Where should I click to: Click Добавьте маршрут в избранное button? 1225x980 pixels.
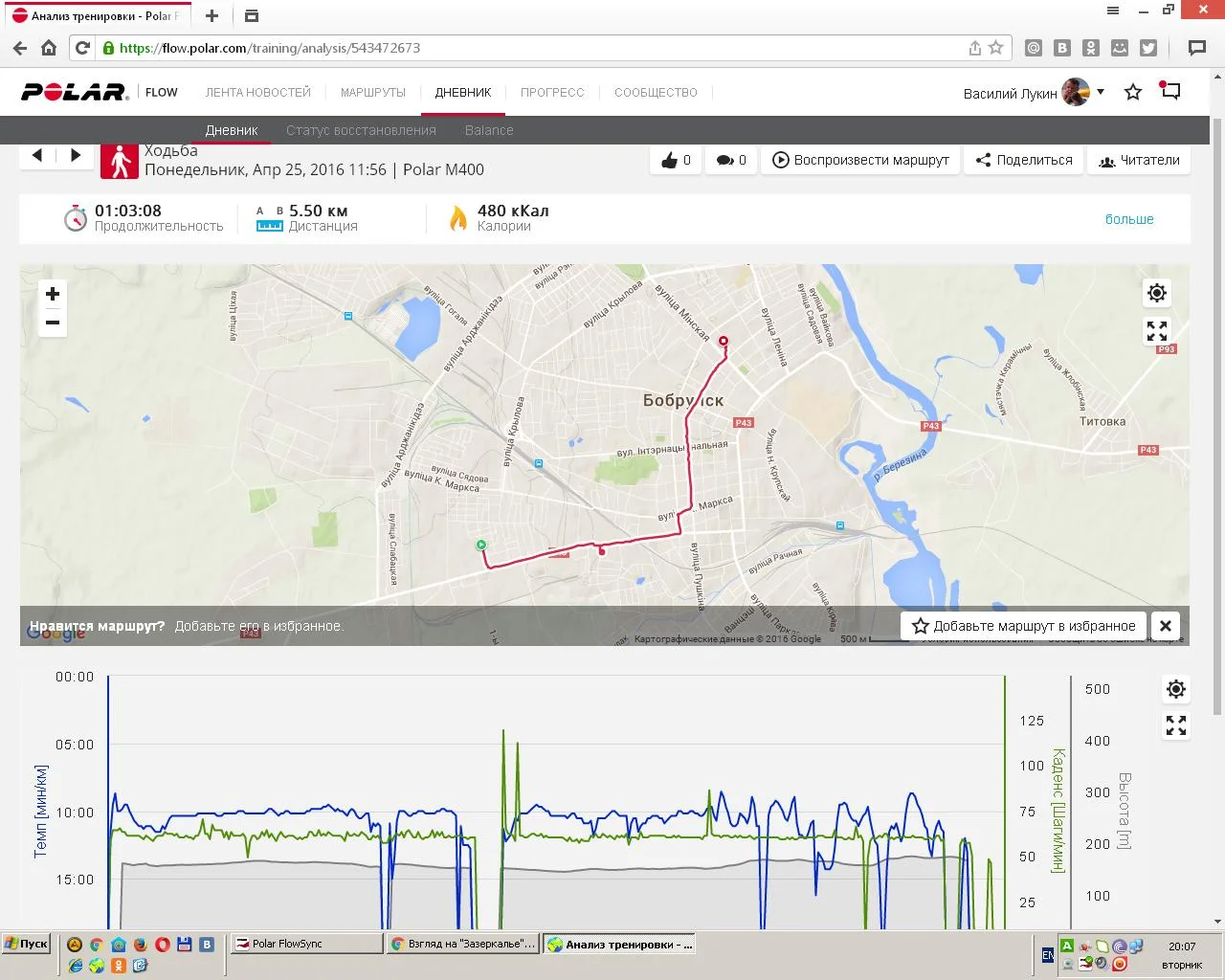click(1024, 626)
